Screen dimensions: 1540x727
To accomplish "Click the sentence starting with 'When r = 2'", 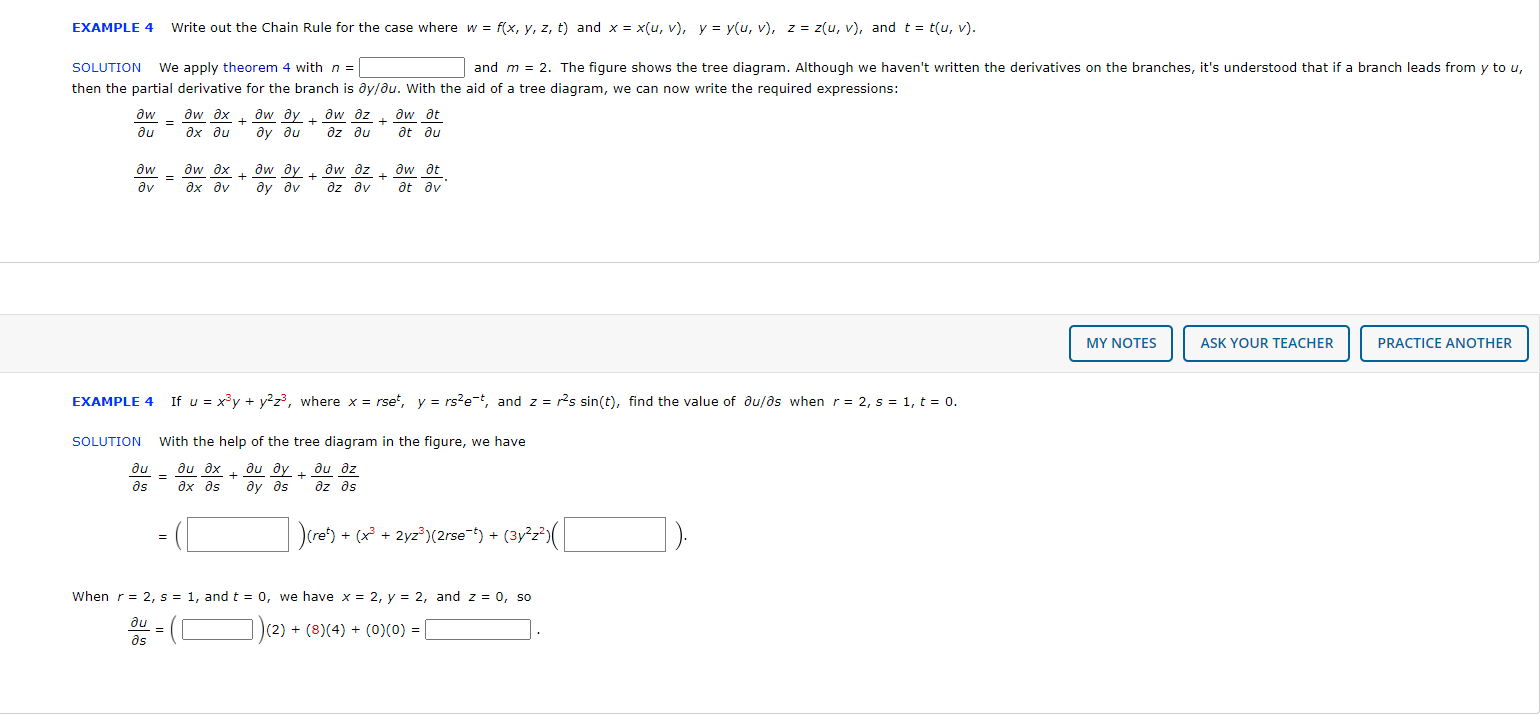I will (x=300, y=596).
